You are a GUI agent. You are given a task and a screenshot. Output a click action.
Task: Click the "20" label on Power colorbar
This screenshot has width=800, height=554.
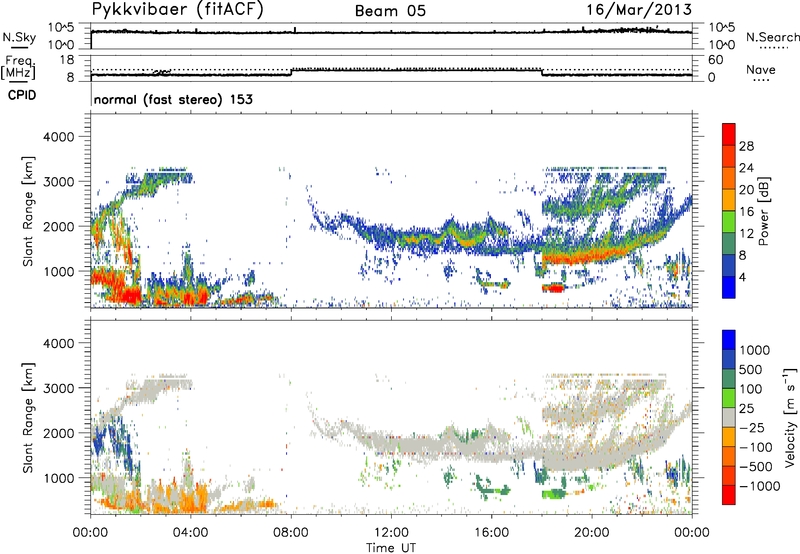coord(746,190)
